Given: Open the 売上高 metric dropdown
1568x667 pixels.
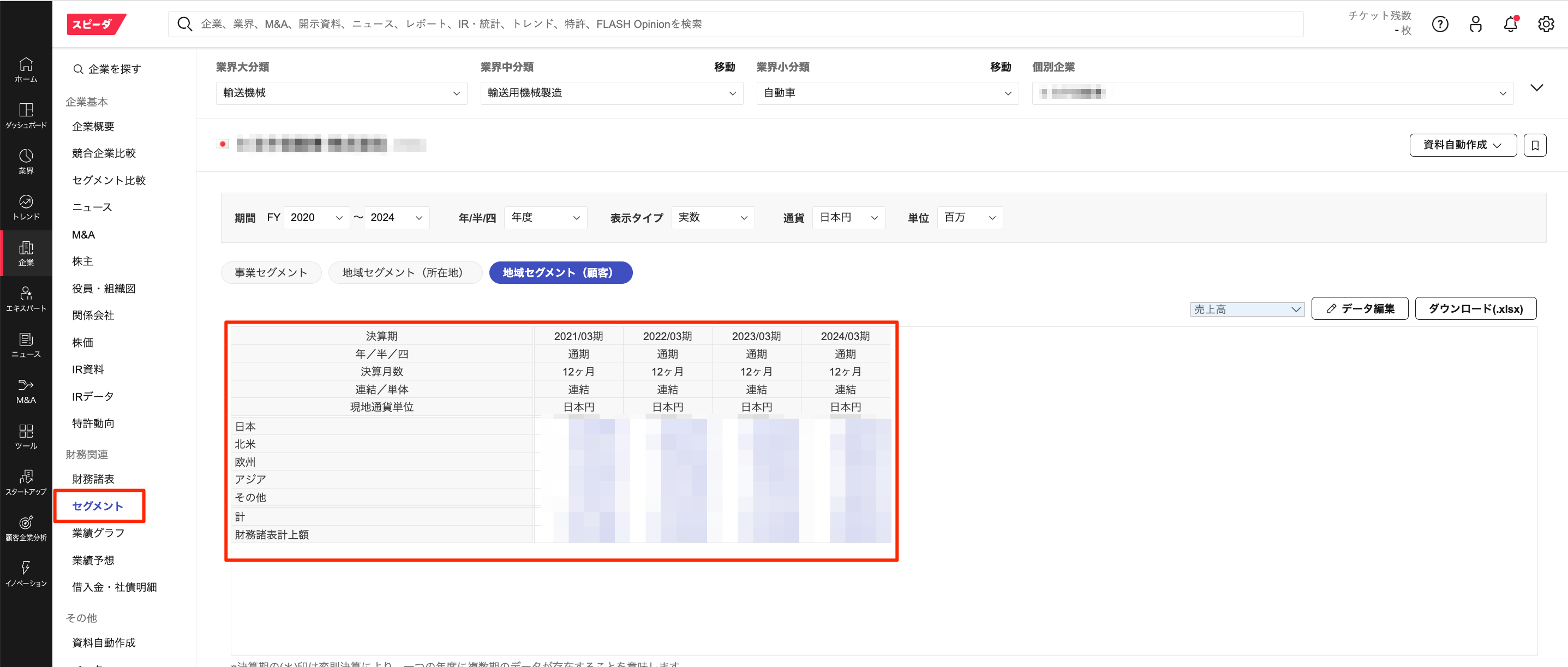Looking at the screenshot, I should 1246,309.
